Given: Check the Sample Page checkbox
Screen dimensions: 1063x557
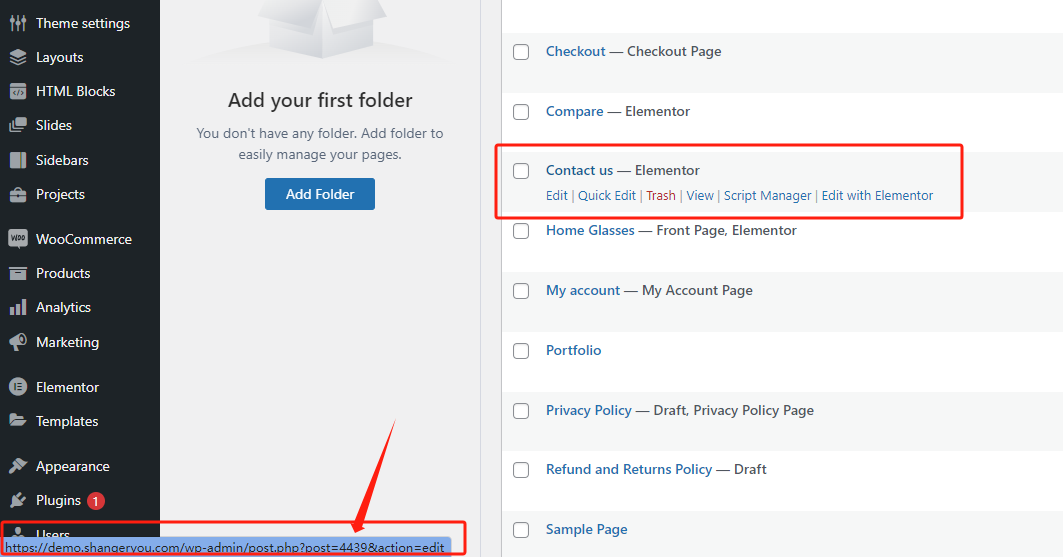Looking at the screenshot, I should click(521, 530).
